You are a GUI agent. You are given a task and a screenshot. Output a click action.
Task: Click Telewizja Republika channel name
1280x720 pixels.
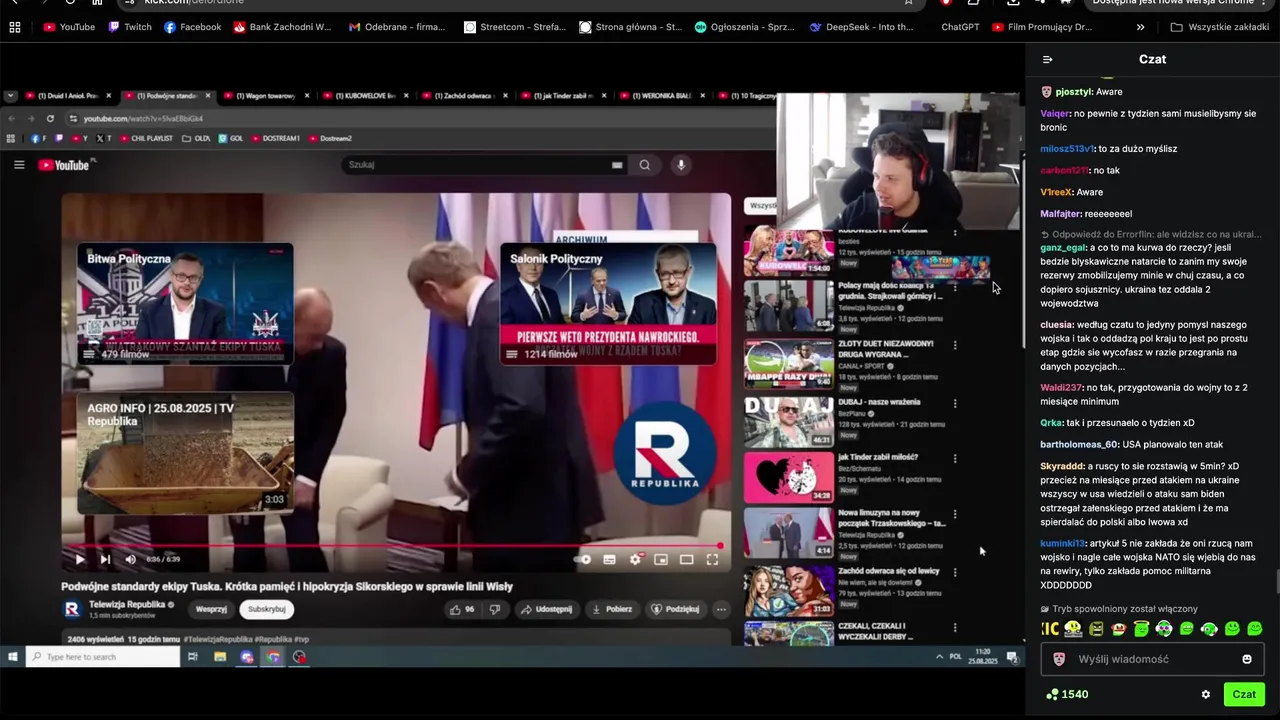(x=126, y=604)
